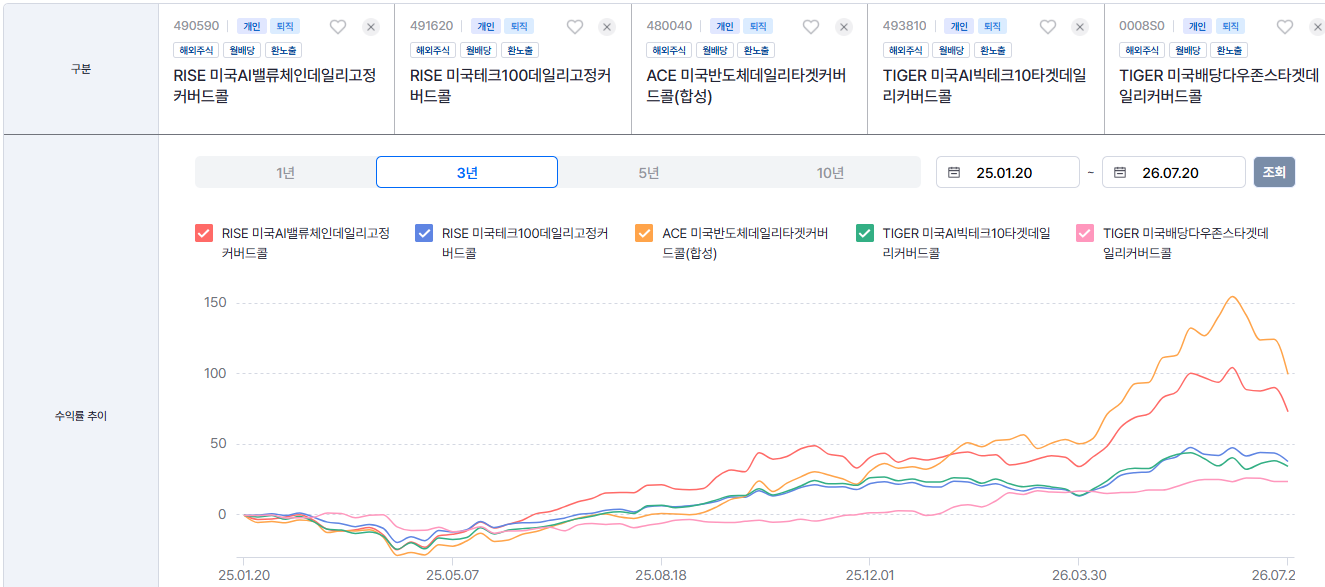Screen dimensions: 1325x587
Task: Click the 25.05.07 x-axis date label
Action: 452,576
